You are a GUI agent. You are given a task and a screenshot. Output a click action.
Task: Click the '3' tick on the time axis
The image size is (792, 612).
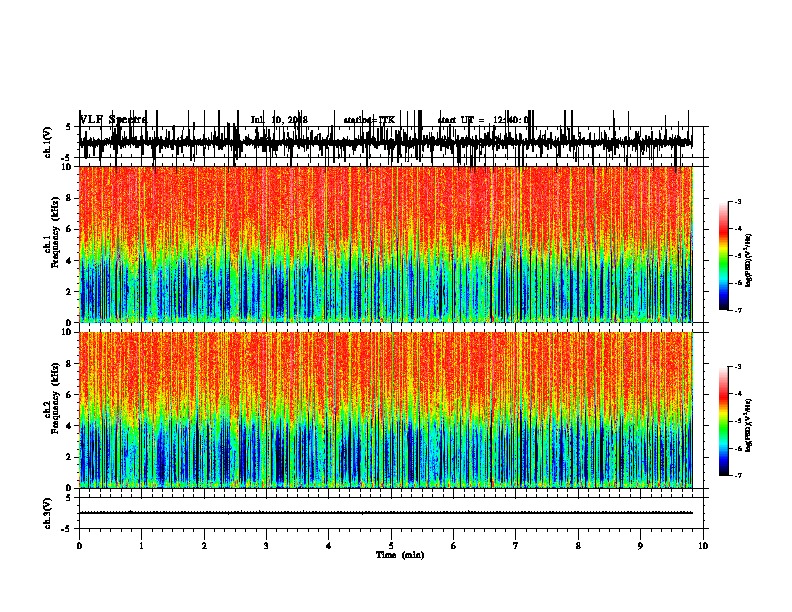tap(266, 546)
